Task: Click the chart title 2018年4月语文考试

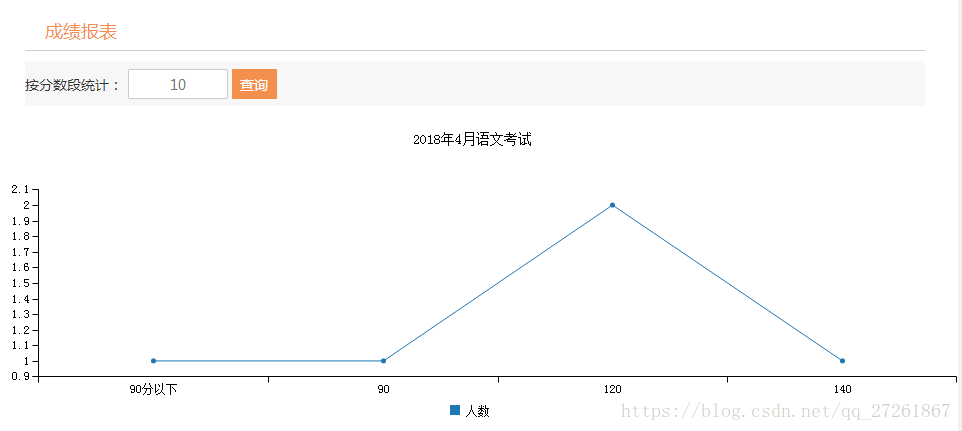Action: 472,140
